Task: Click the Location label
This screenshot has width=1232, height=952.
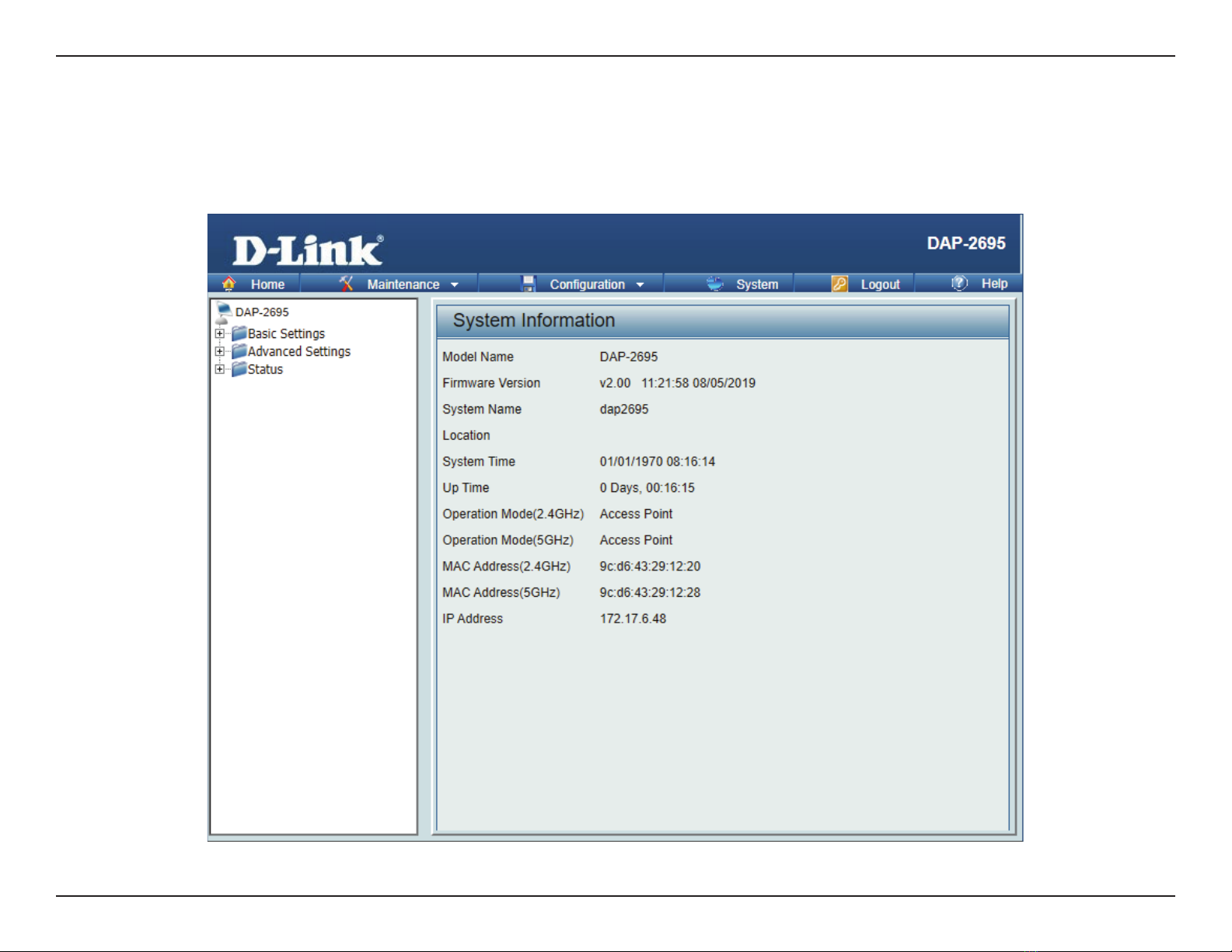Action: pos(466,435)
